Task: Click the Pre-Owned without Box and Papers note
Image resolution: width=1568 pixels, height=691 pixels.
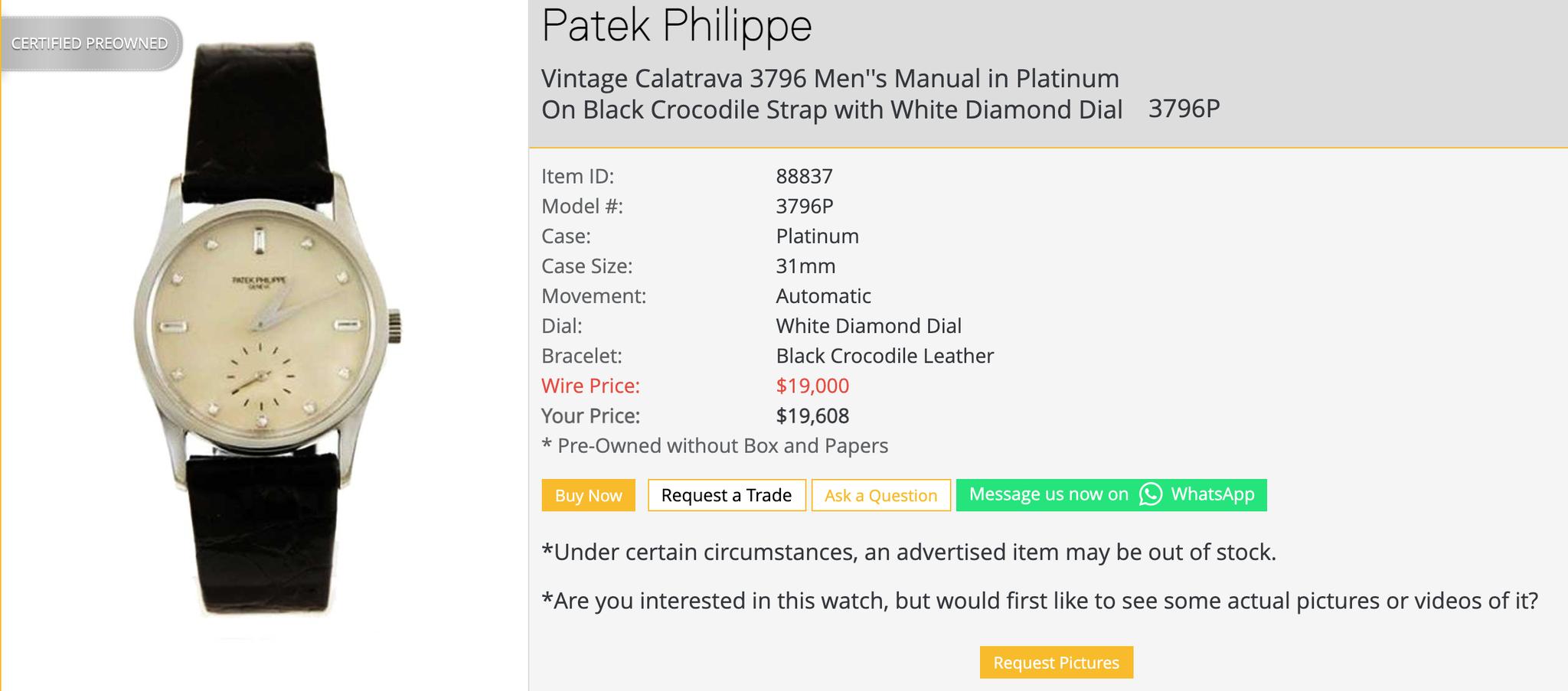Action: click(x=715, y=446)
